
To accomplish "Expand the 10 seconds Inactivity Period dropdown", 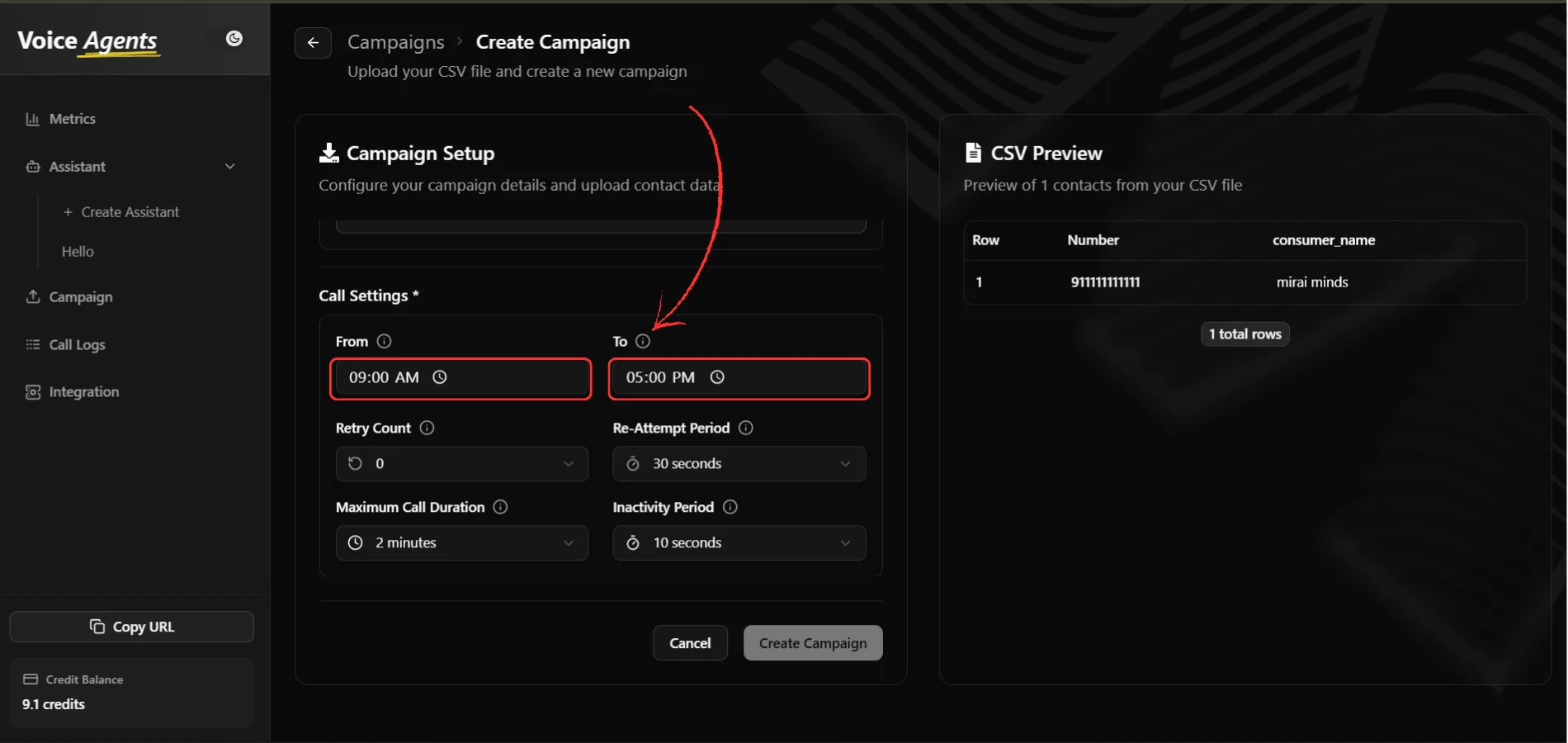I will pos(739,543).
